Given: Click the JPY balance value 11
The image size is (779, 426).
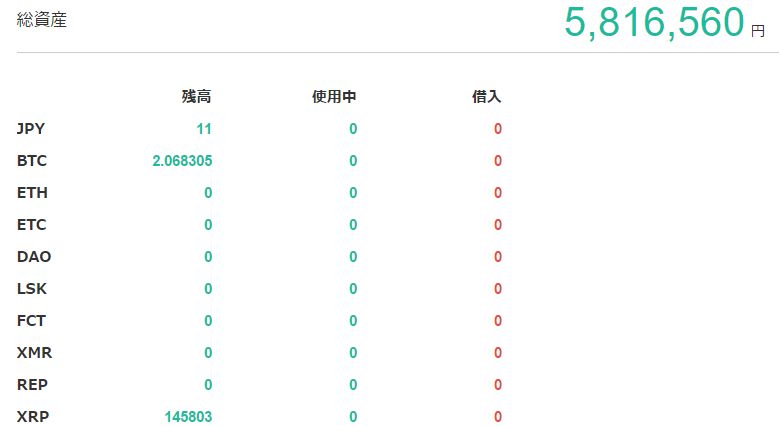Looking at the screenshot, I should click(204, 129).
